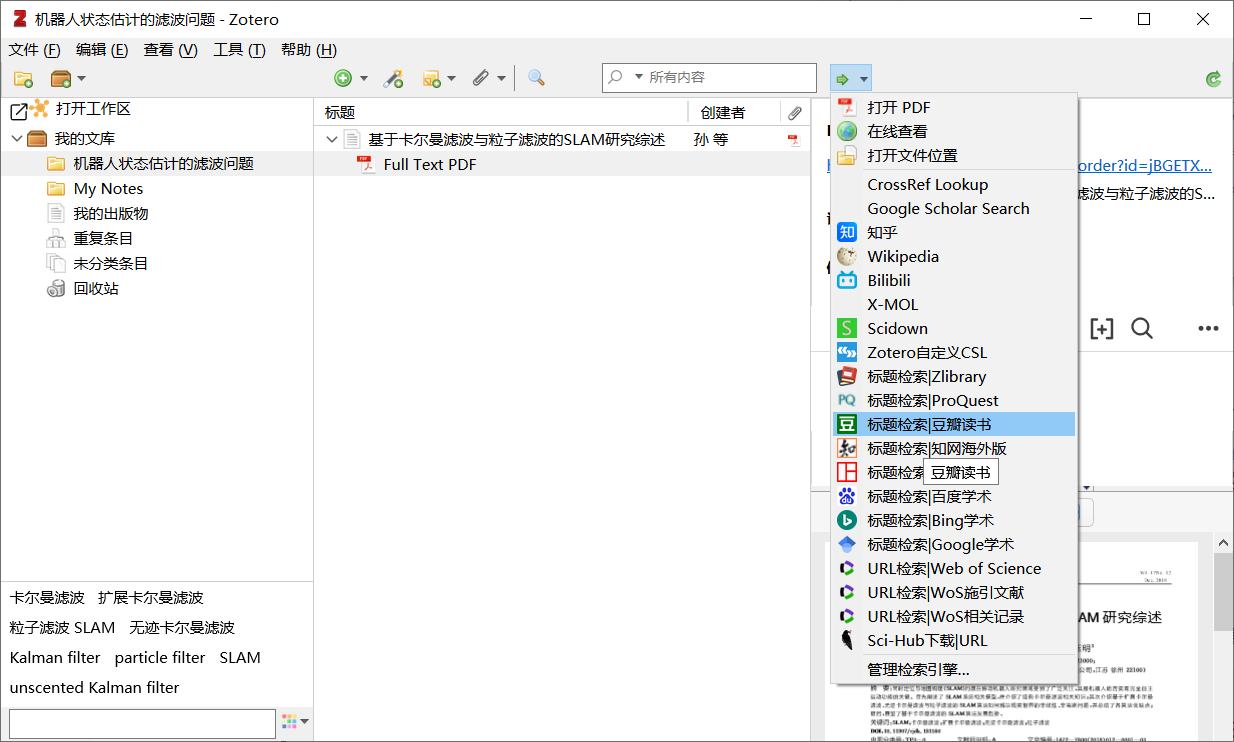Image resolution: width=1234 pixels, height=742 pixels.
Task: Select 标题检索|知网海外版 entry
Action: (x=954, y=448)
